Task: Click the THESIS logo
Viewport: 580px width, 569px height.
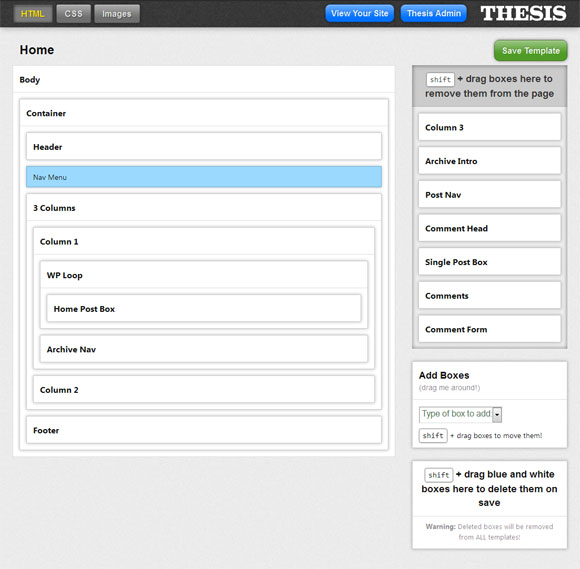Action: click(x=523, y=13)
